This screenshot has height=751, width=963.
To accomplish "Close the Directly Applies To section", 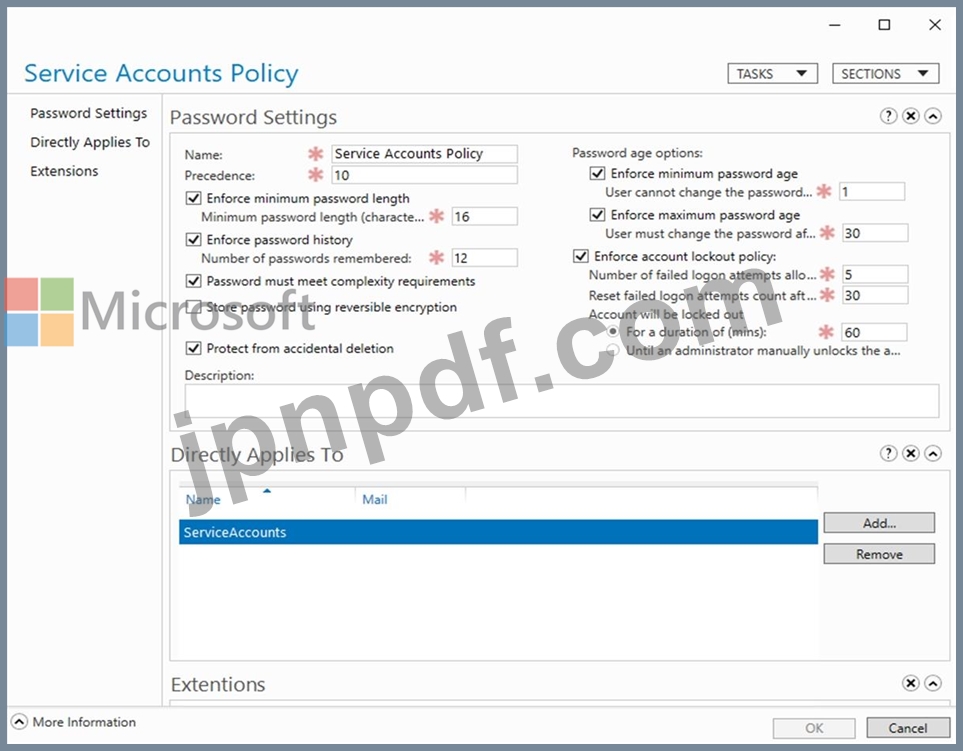I will pos(911,453).
